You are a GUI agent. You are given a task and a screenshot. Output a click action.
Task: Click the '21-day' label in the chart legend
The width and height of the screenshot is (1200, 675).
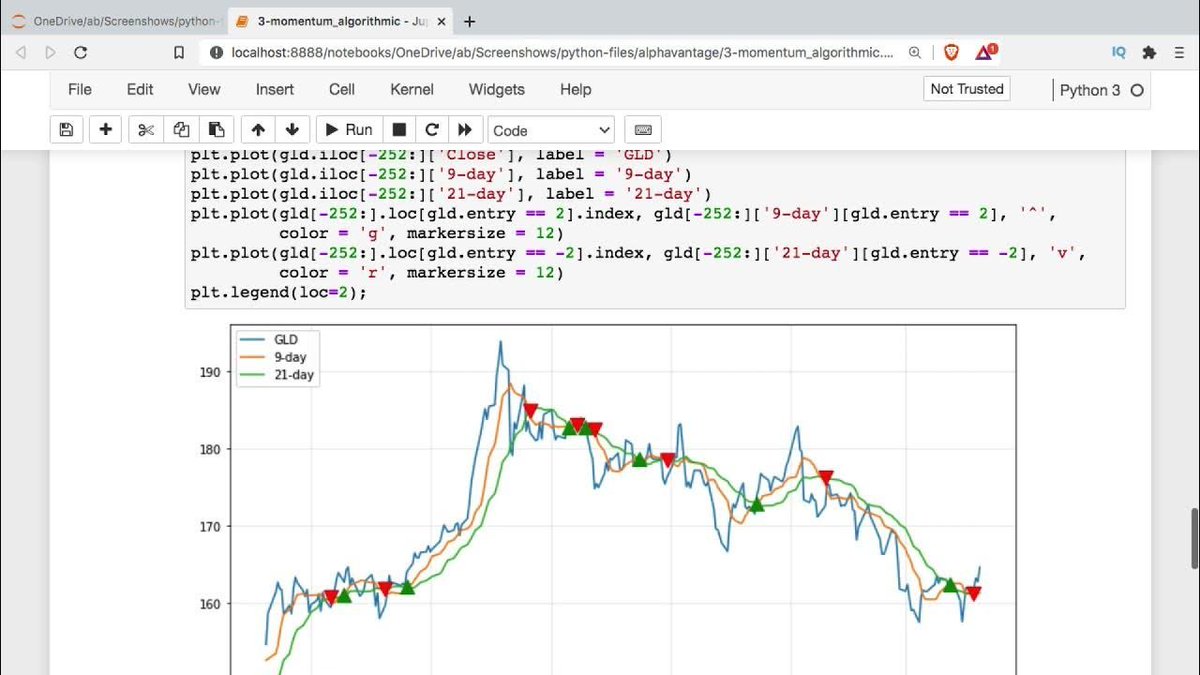point(294,375)
